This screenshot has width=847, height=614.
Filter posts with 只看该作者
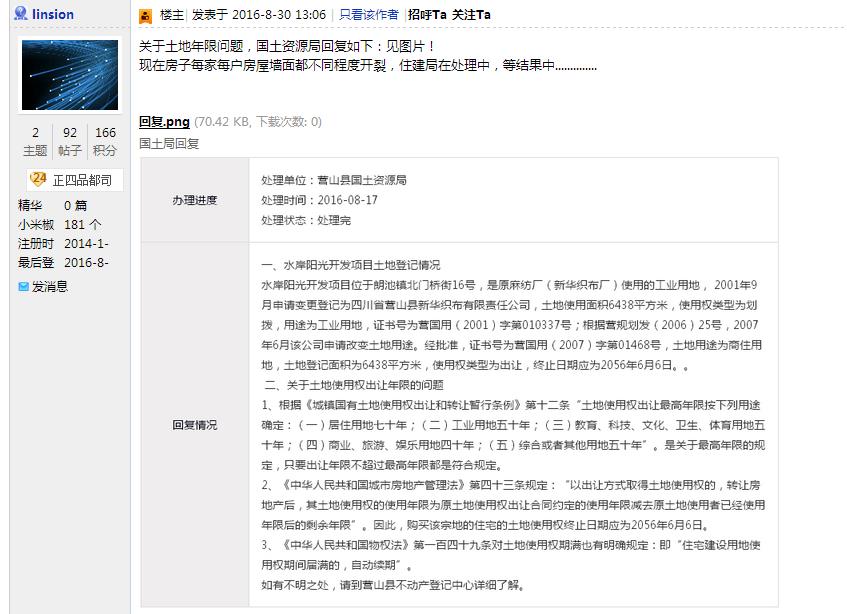(x=369, y=15)
